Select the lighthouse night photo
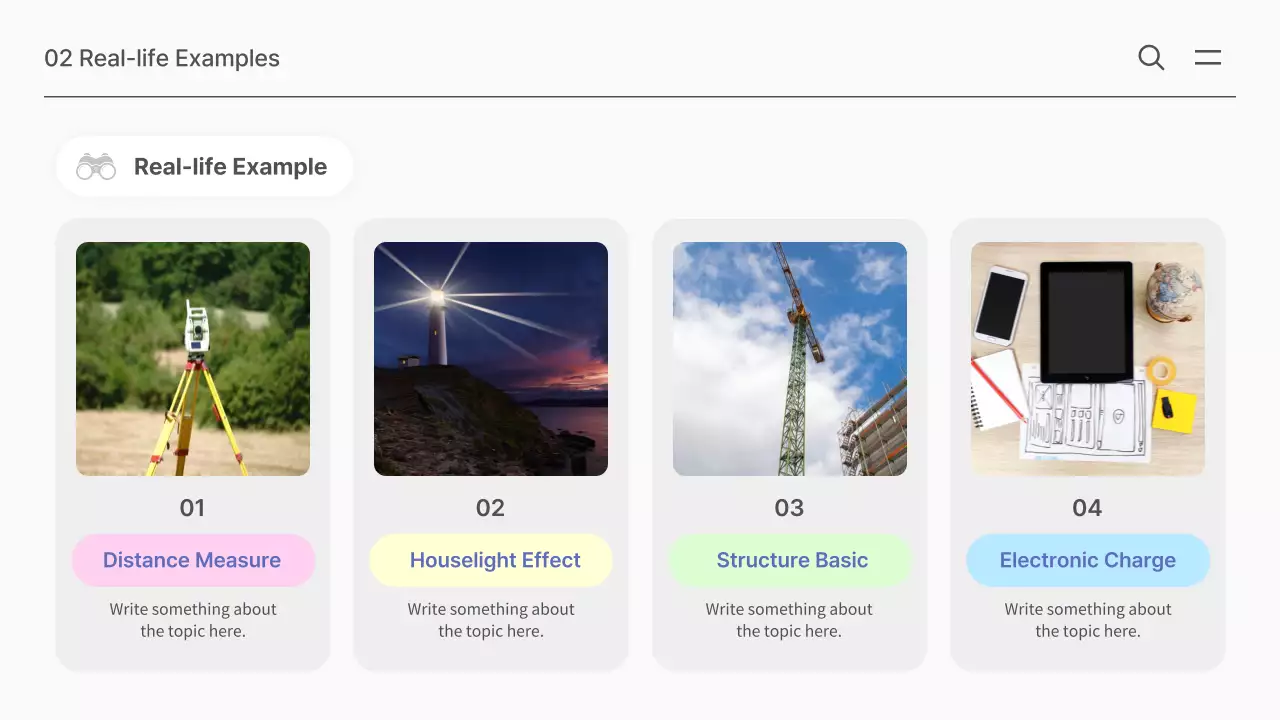This screenshot has height=720, width=1280. tap(491, 359)
